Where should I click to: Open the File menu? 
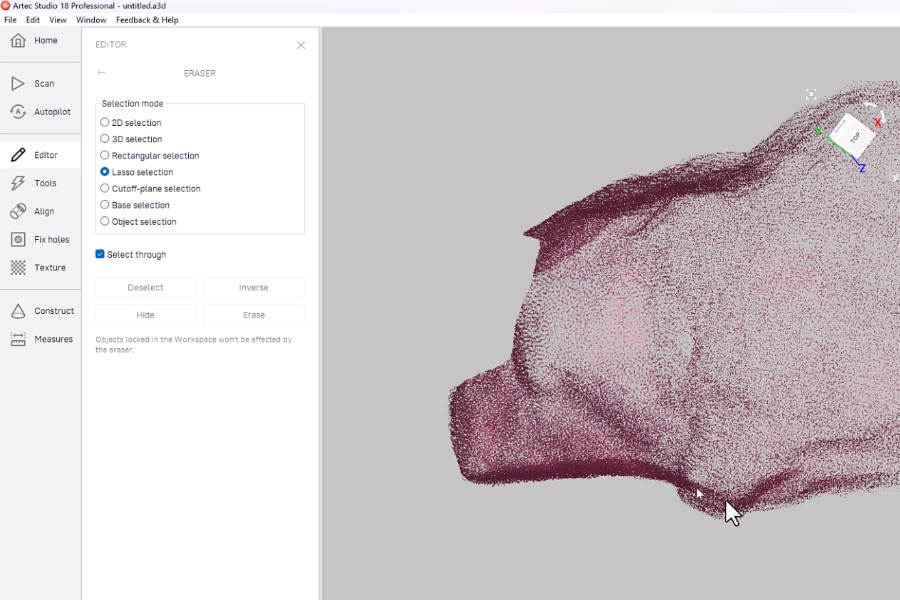(x=10, y=20)
